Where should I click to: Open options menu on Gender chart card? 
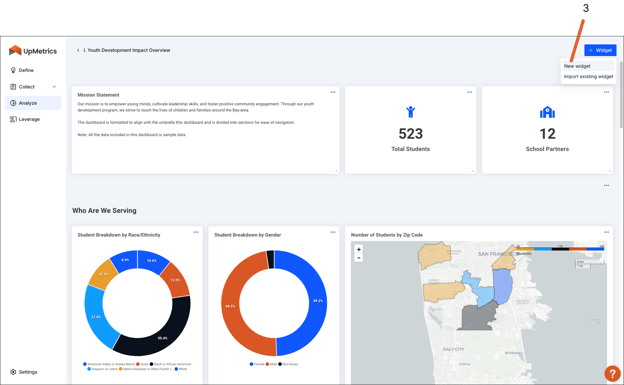pyautogui.click(x=333, y=232)
